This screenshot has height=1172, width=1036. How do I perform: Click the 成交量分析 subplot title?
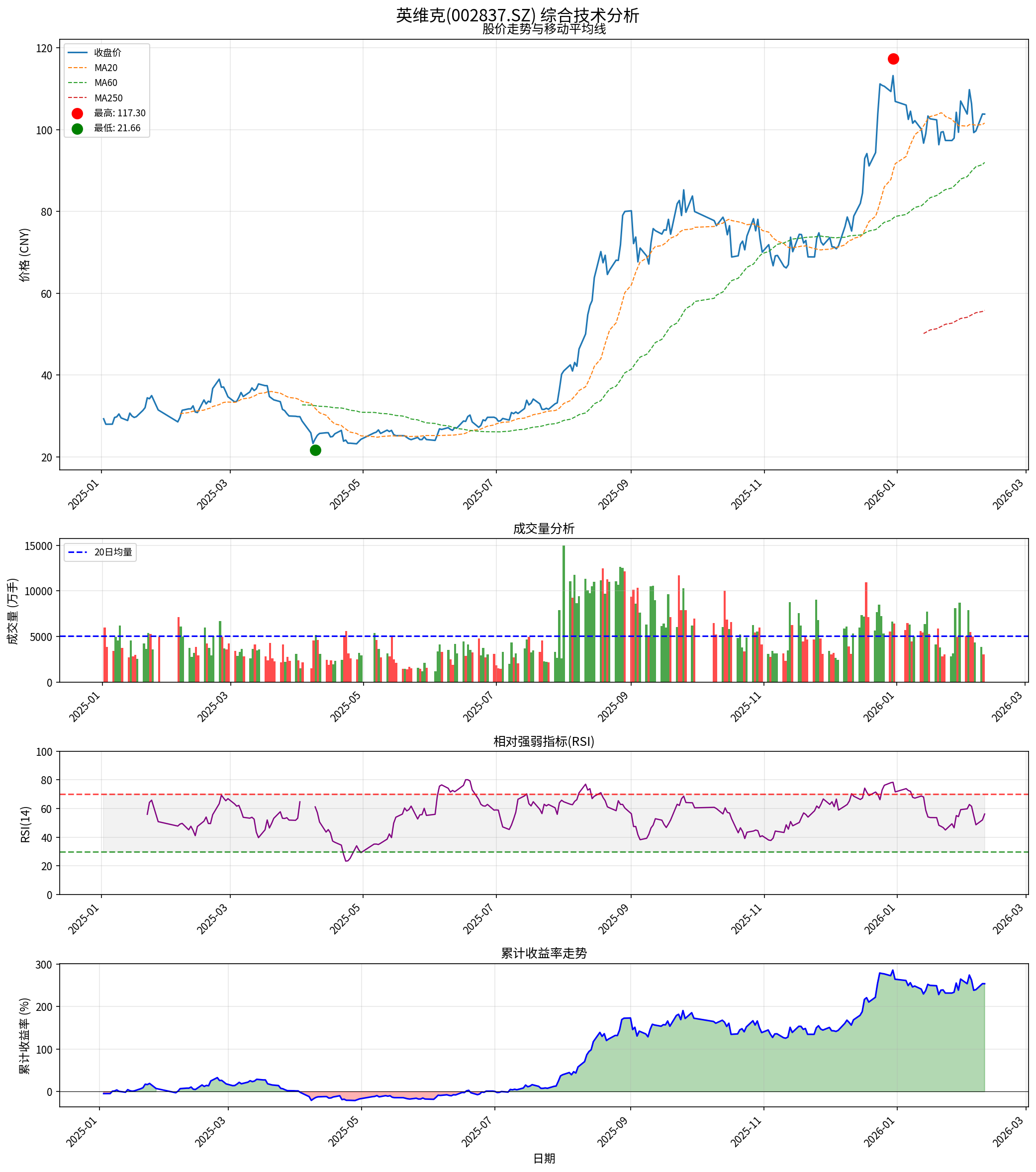[x=544, y=529]
